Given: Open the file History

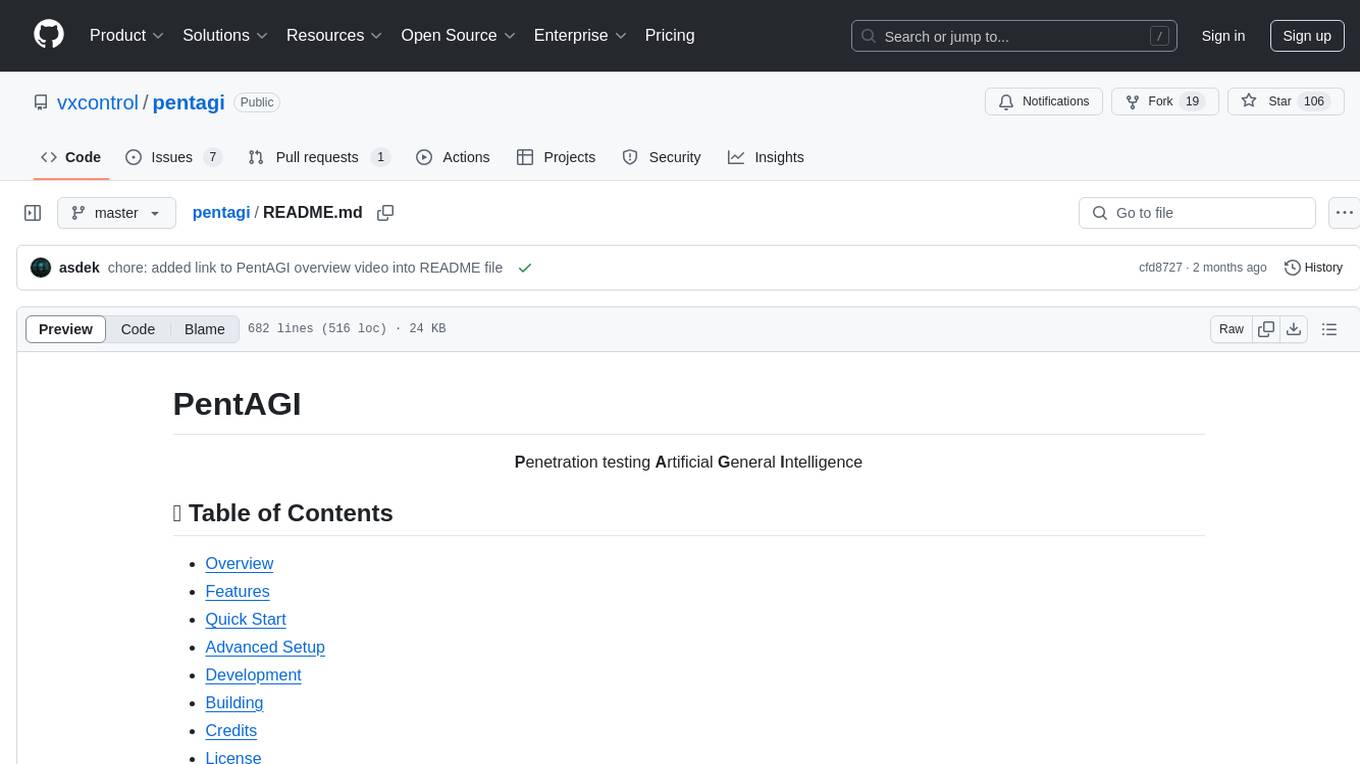Looking at the screenshot, I should tap(1313, 268).
